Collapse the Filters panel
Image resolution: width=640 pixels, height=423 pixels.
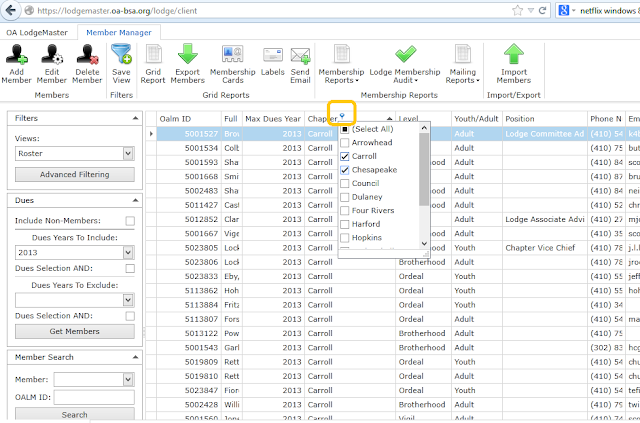click(136, 118)
